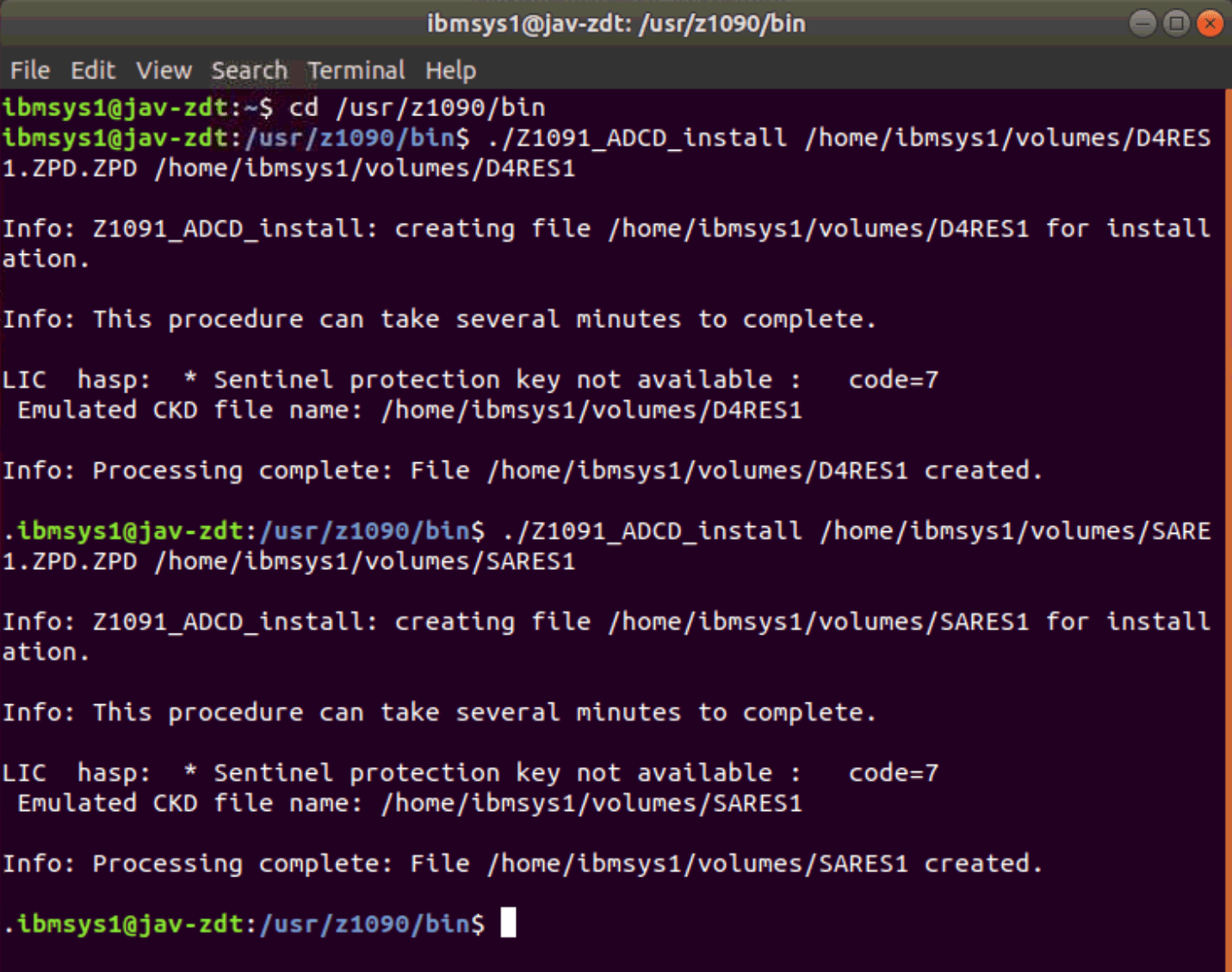Minimize the terminal window
Viewport: 1232px width, 972px height.
[1142, 23]
